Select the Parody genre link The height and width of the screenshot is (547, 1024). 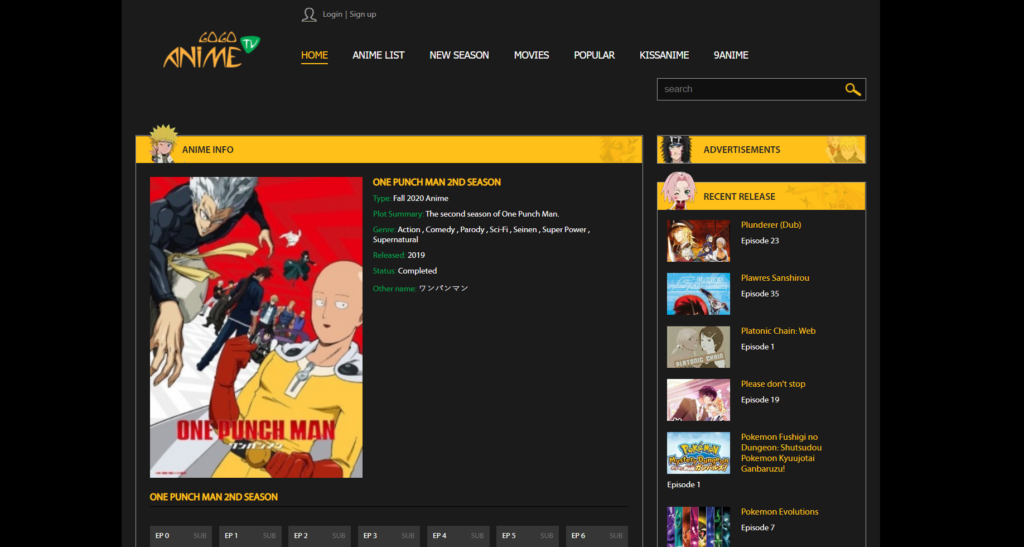pyautogui.click(x=472, y=230)
